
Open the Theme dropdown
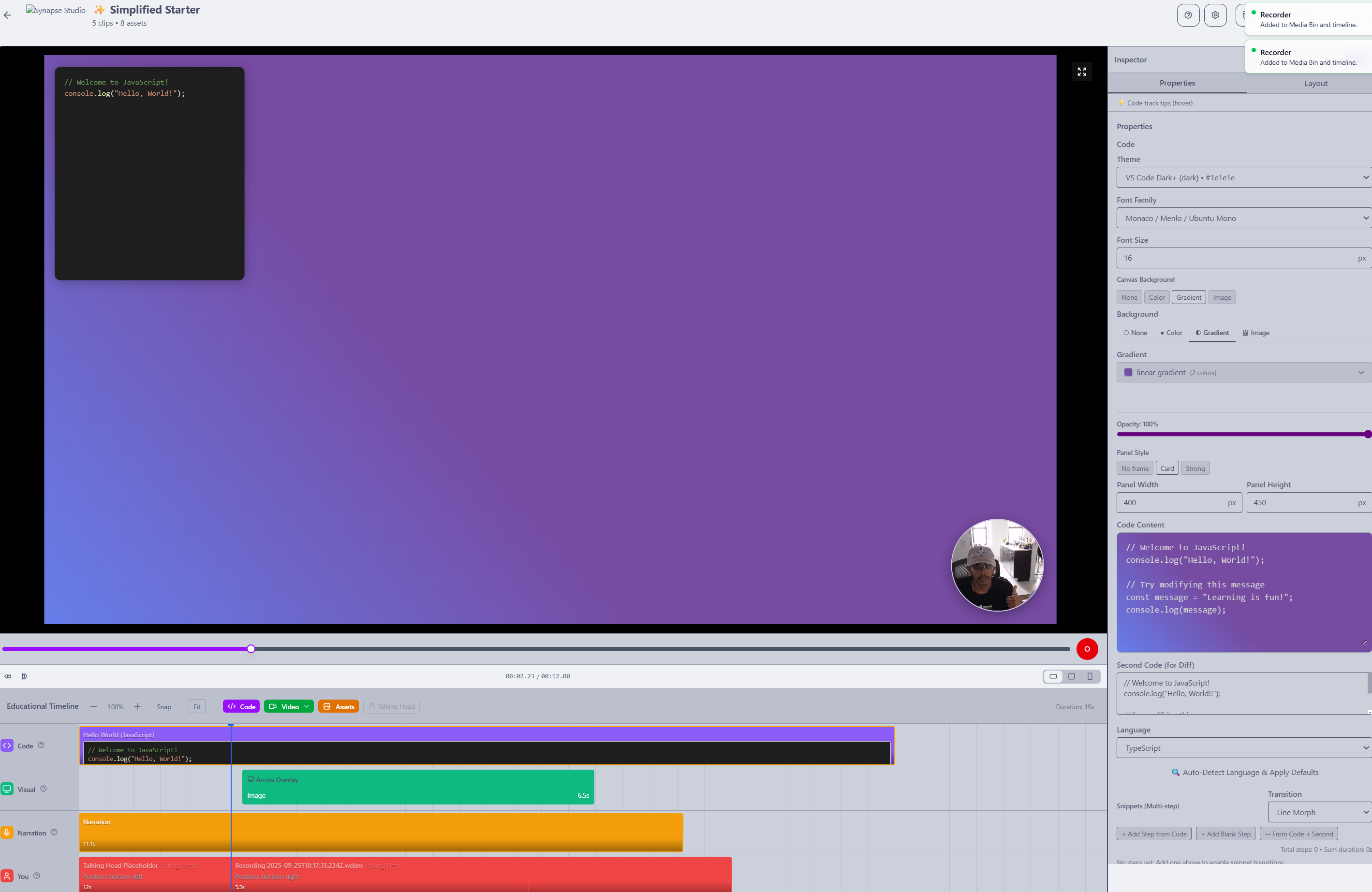[x=1243, y=177]
